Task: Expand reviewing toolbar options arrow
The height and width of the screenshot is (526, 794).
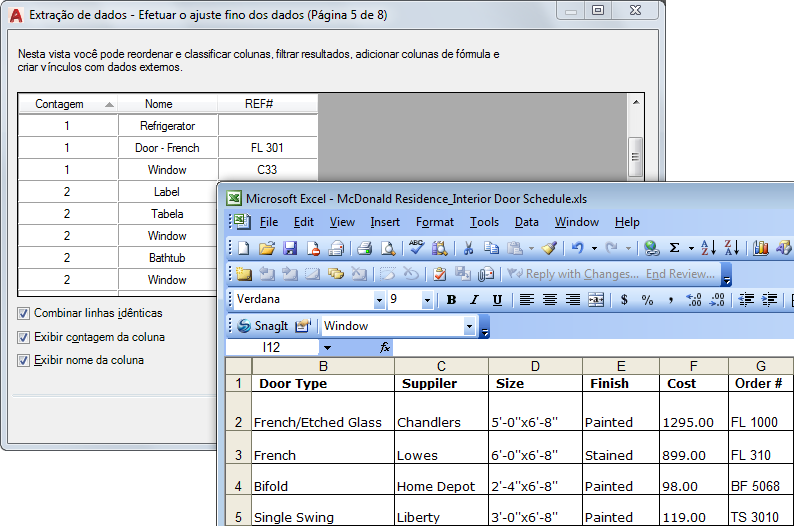Action: 727,275
